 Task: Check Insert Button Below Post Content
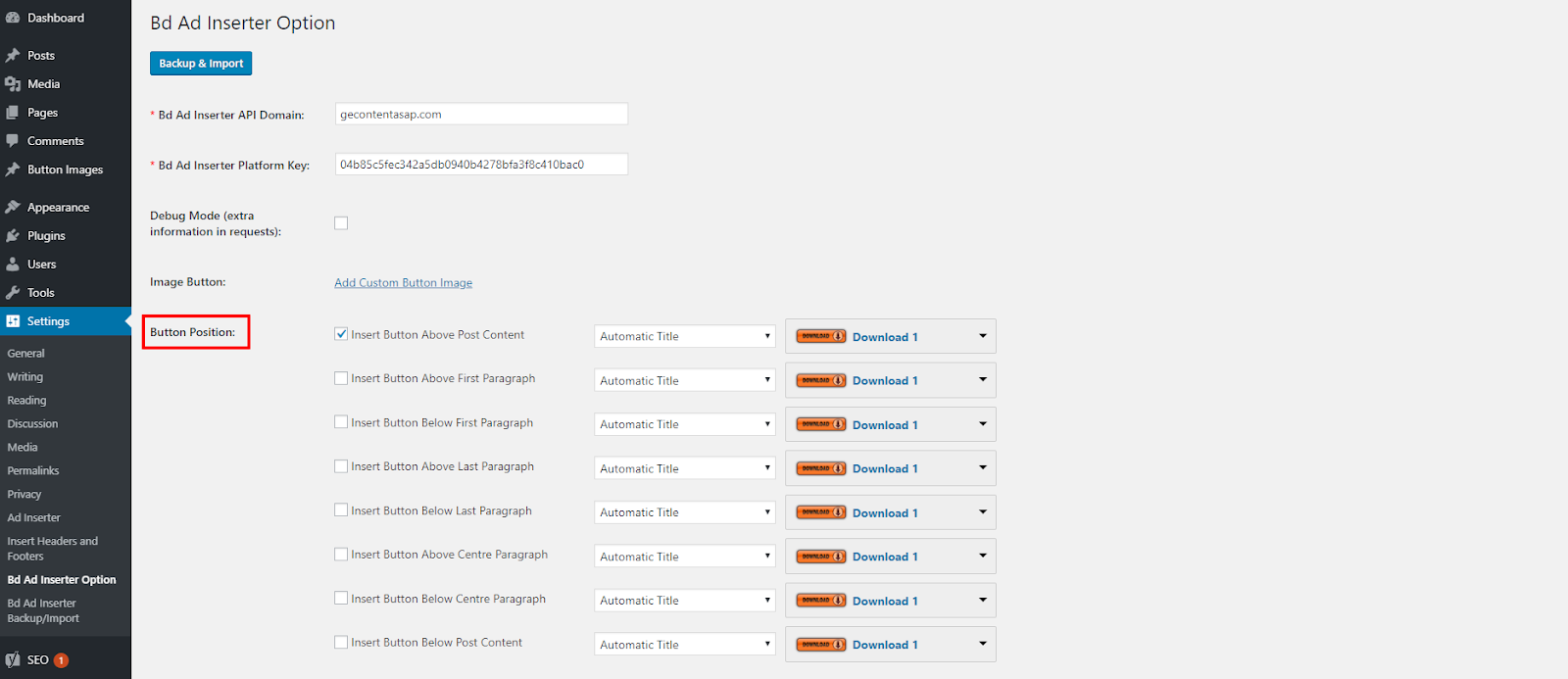pos(341,643)
